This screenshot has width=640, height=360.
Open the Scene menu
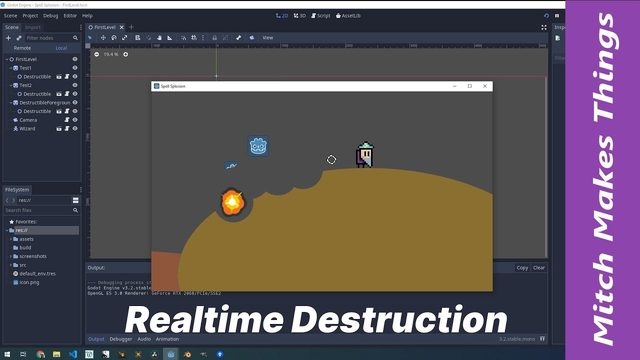pos(11,16)
